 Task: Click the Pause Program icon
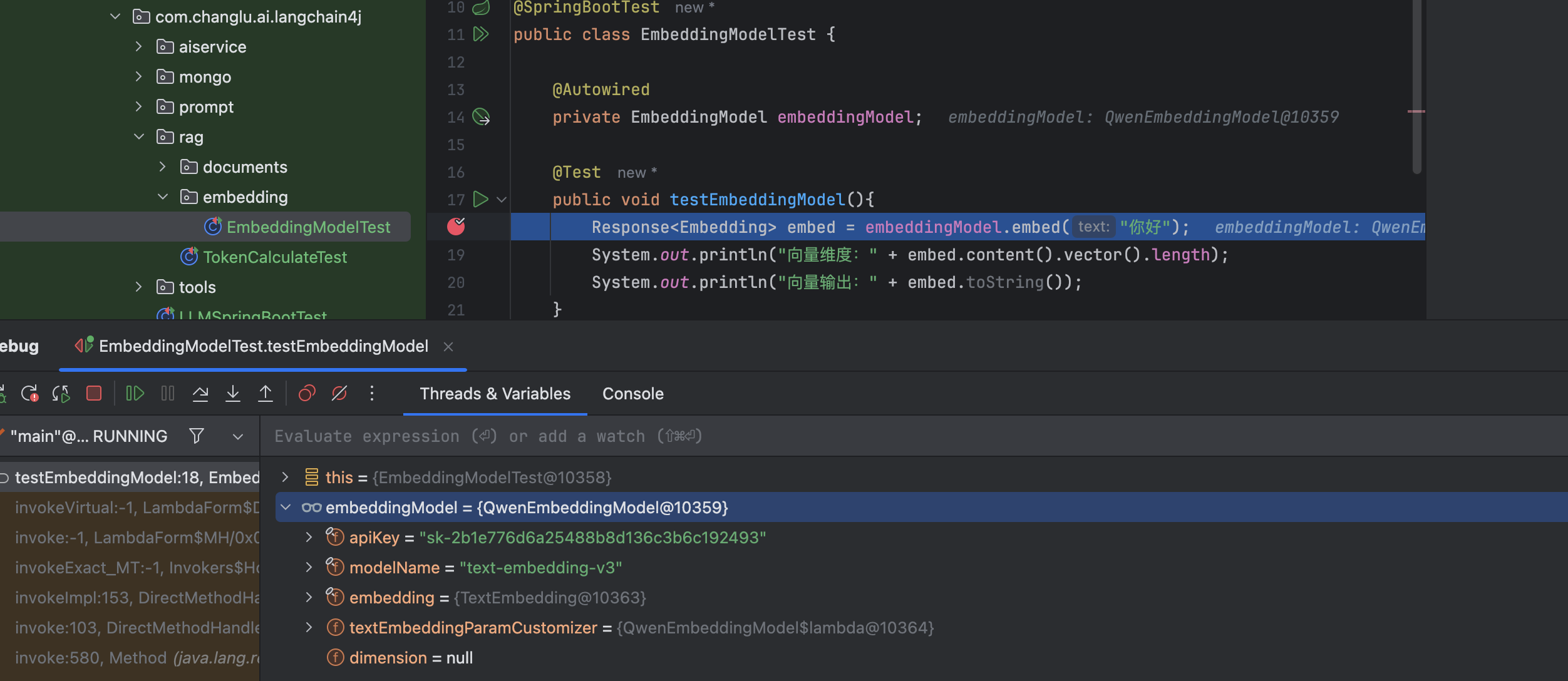[168, 393]
